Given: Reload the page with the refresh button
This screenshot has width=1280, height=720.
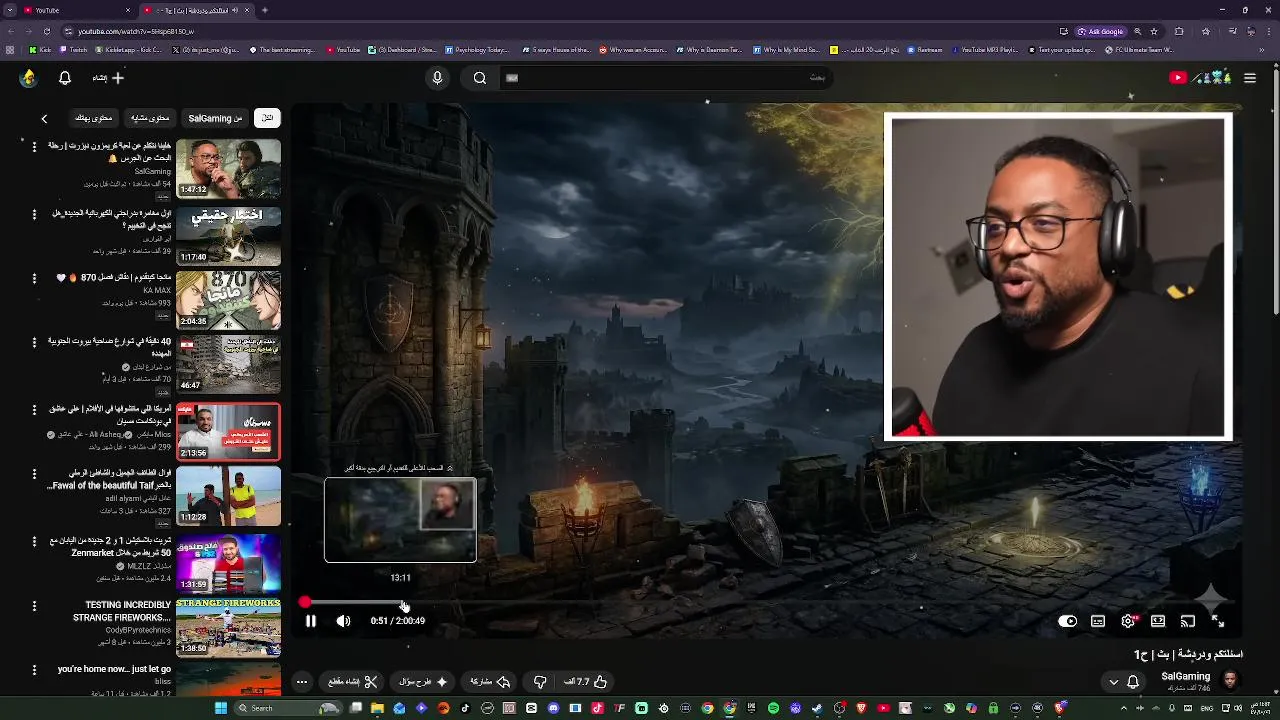Looking at the screenshot, I should point(46,31).
